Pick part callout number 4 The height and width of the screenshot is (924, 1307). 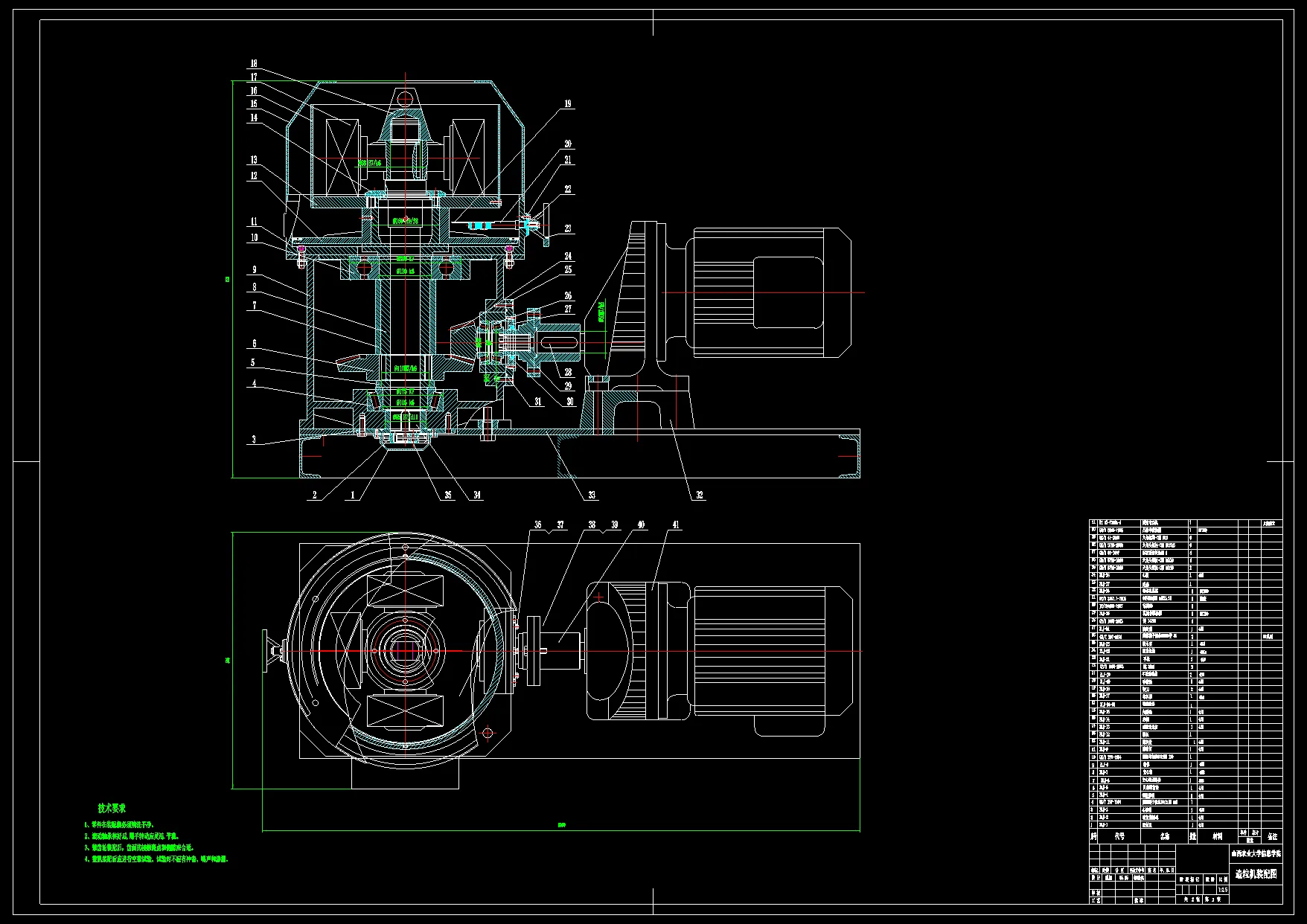click(x=254, y=384)
